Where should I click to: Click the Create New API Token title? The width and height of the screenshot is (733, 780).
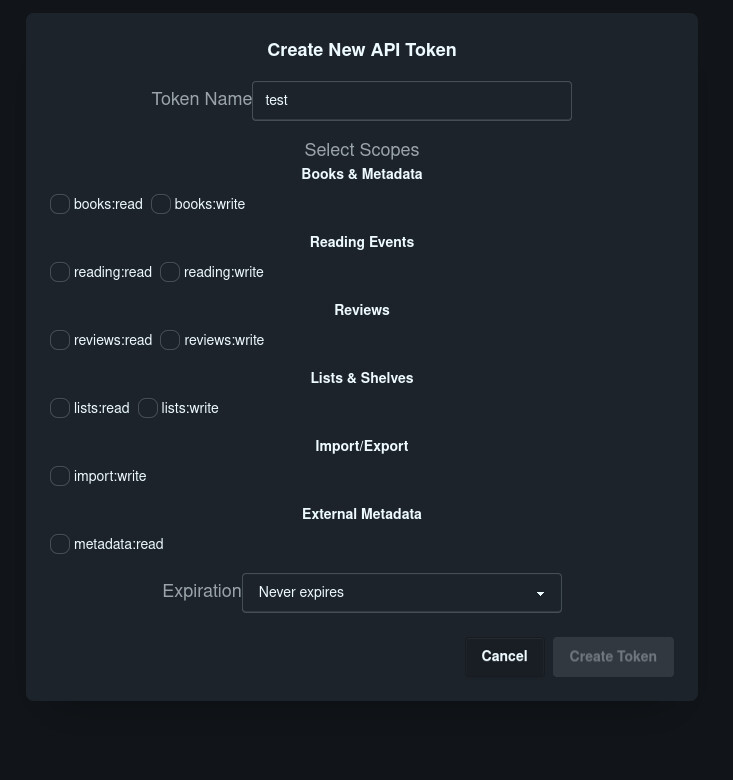point(361,50)
